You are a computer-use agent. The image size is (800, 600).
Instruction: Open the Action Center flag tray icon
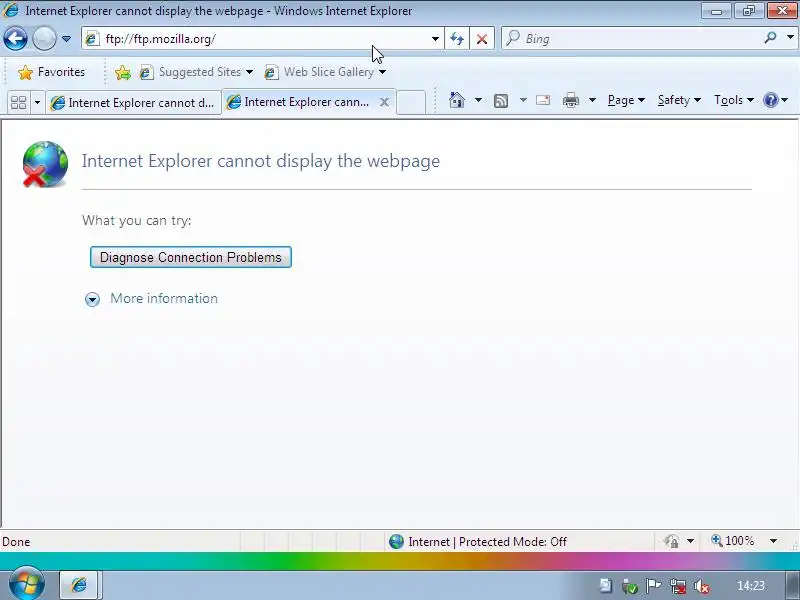[x=653, y=586]
